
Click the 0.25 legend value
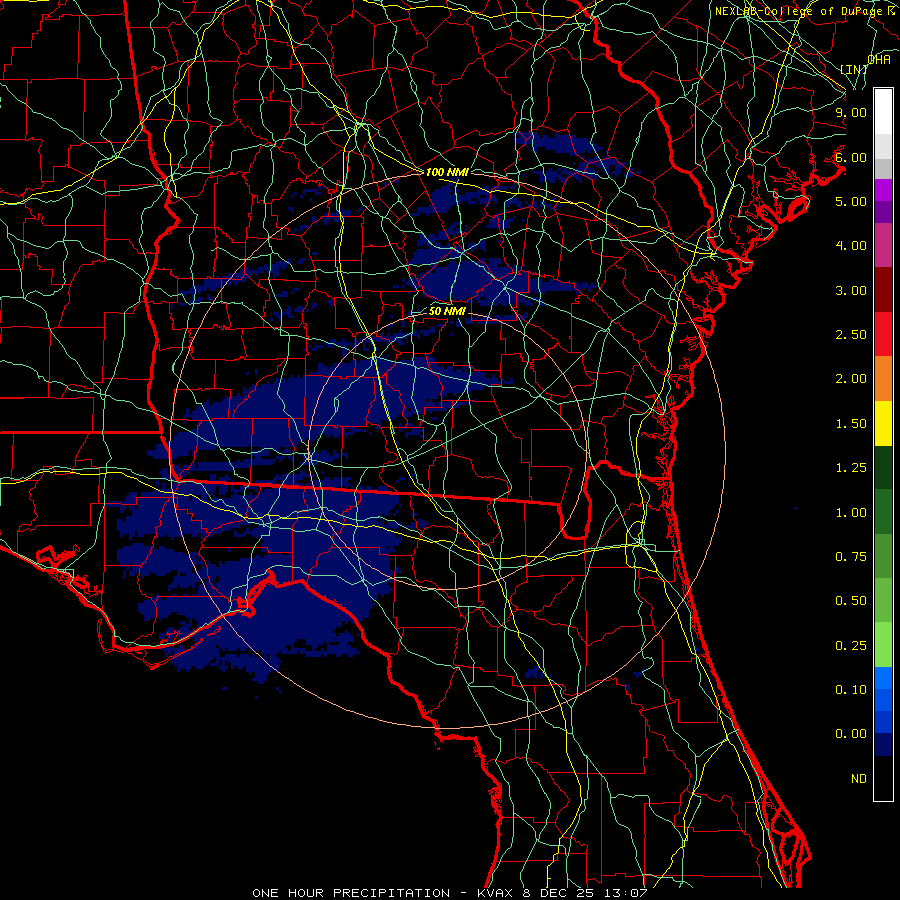point(851,646)
